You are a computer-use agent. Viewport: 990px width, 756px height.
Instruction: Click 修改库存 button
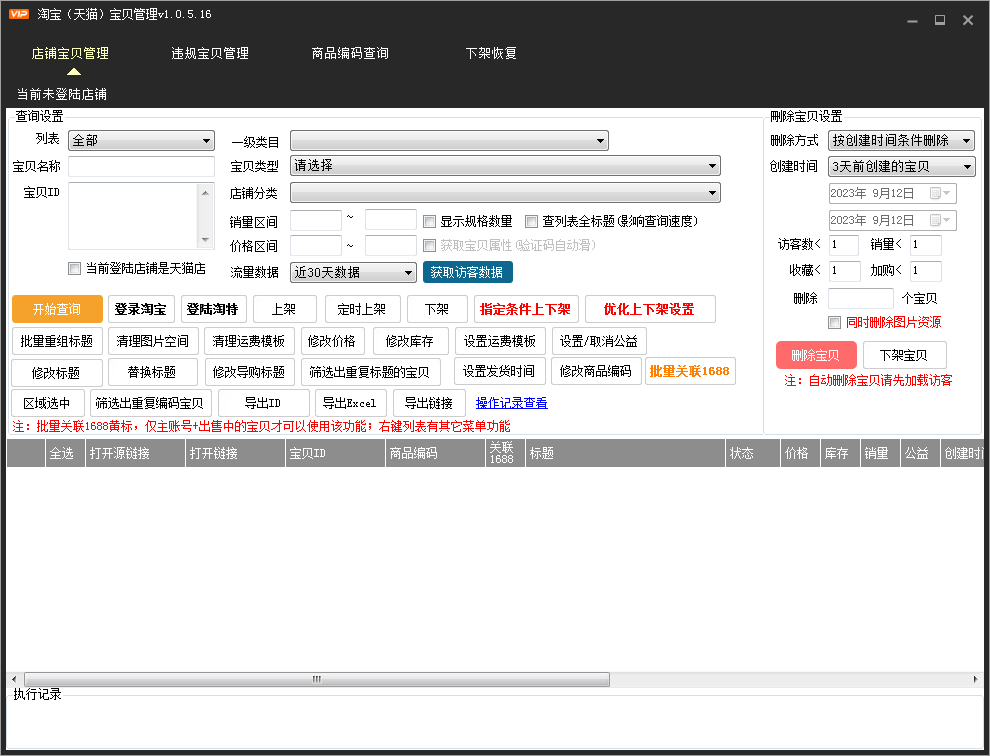(410, 341)
